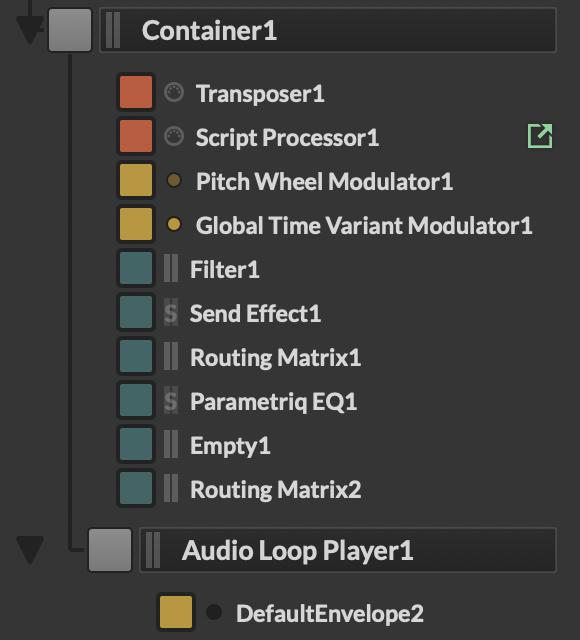Click the teal square next to Send Effect1
580x640 pixels.
pyautogui.click(x=136, y=313)
